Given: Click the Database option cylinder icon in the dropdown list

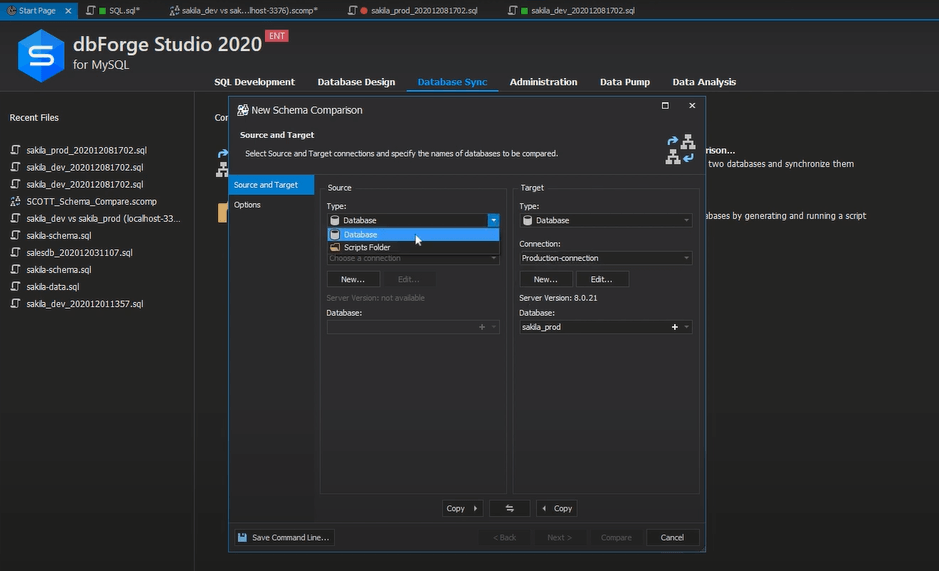Looking at the screenshot, I should pyautogui.click(x=335, y=234).
